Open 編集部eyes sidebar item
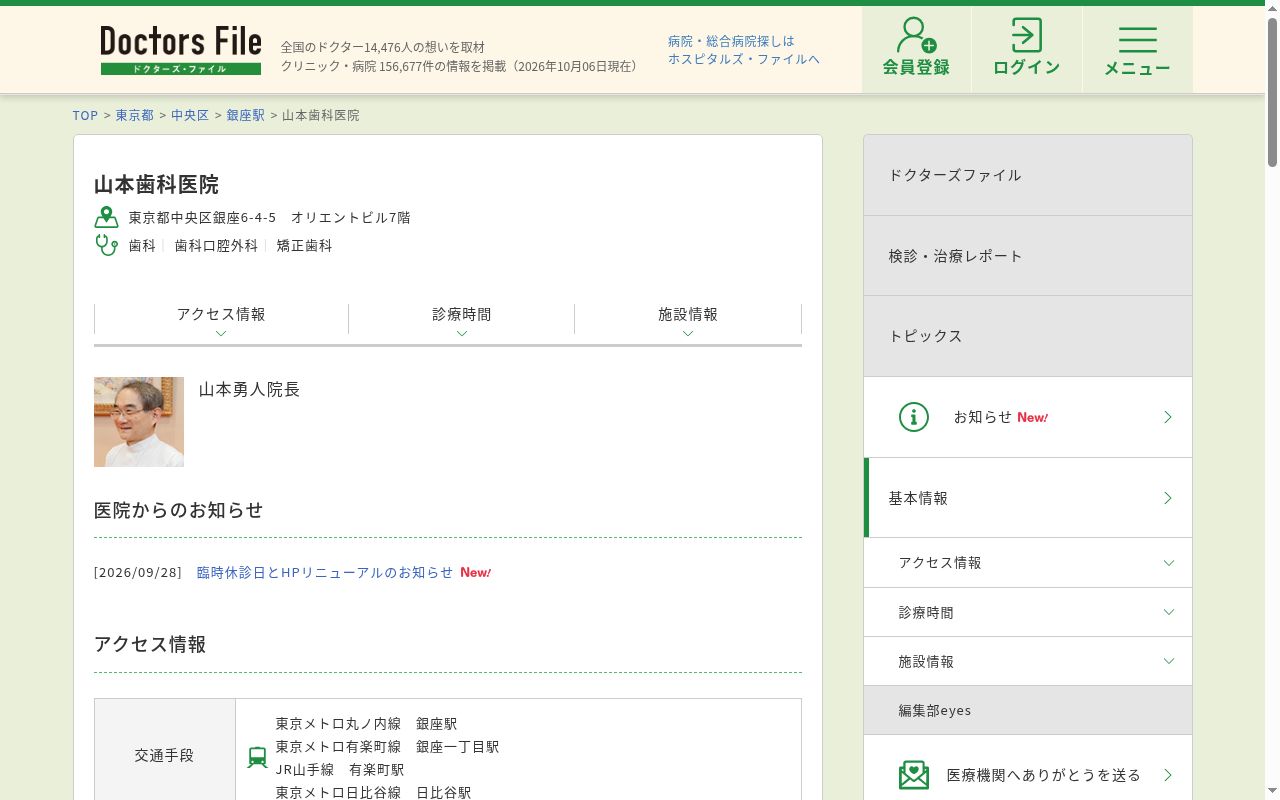 tap(1028, 710)
